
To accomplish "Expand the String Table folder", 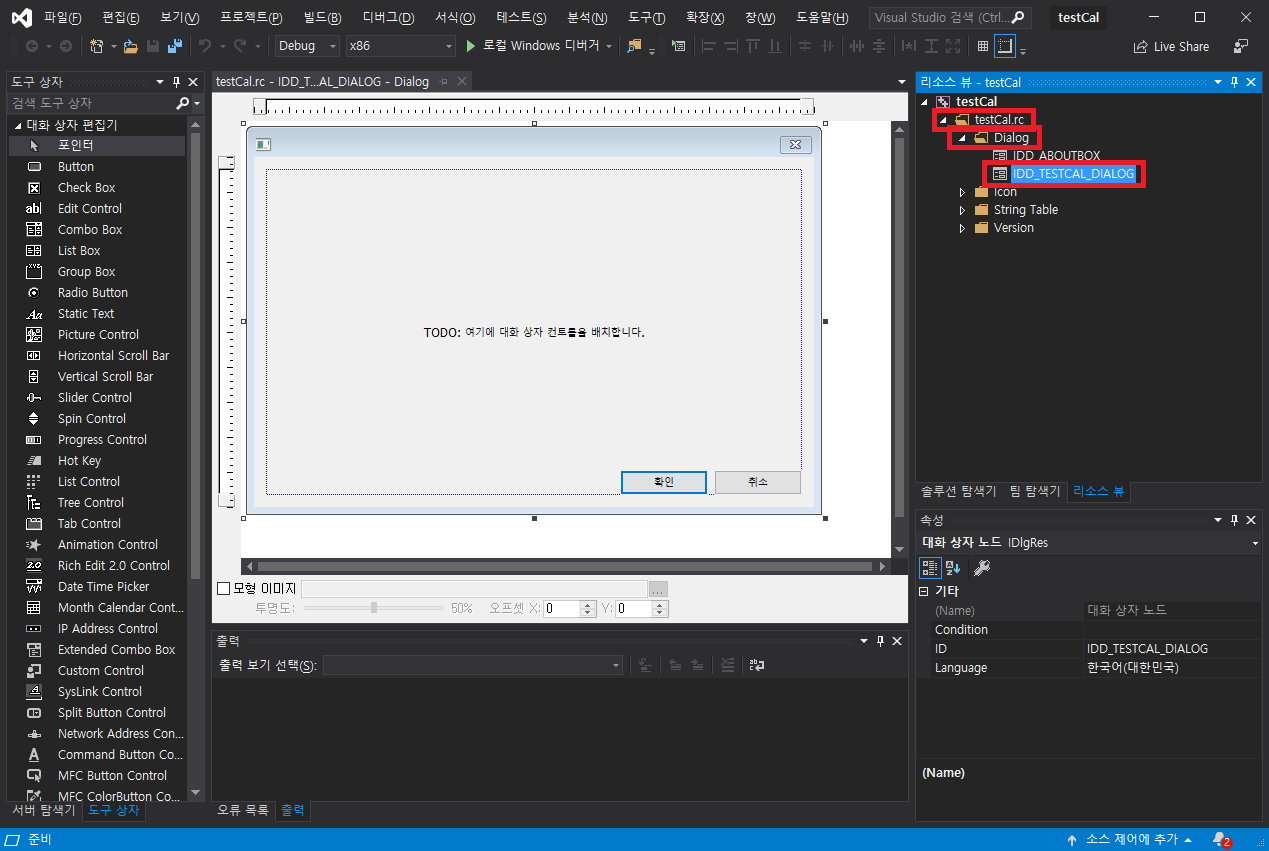I will point(963,209).
